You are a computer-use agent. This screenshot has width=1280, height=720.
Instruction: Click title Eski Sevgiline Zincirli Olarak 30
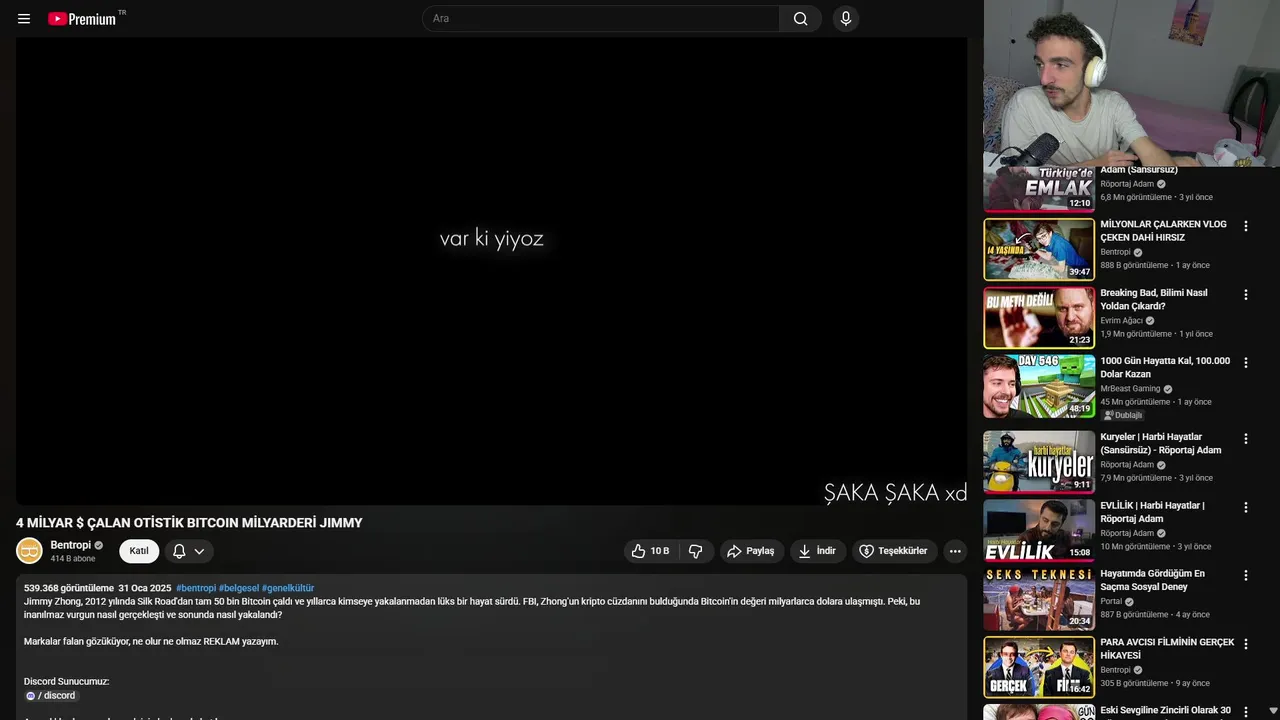1165,711
